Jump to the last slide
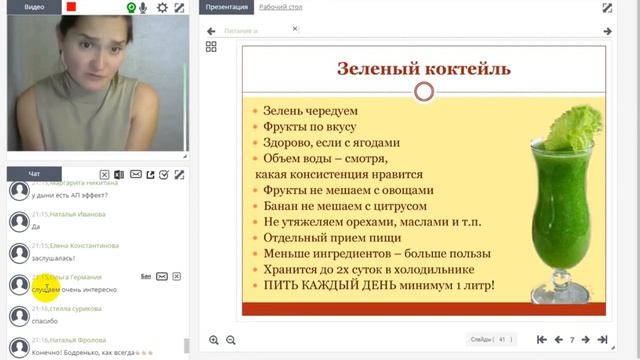Image resolution: width=640 pixels, height=360 pixels. pos(602,340)
